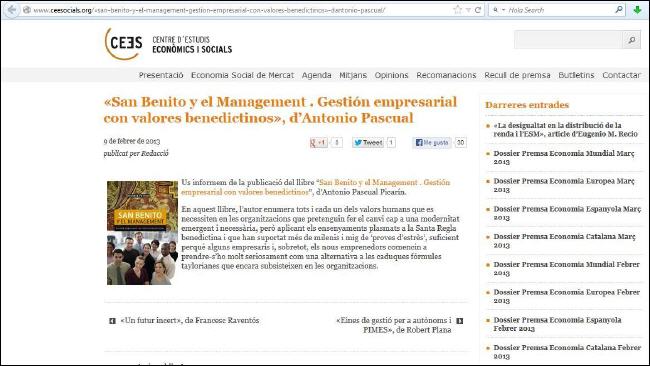
Task: Open the Opinions menu item
Action: (x=391, y=75)
